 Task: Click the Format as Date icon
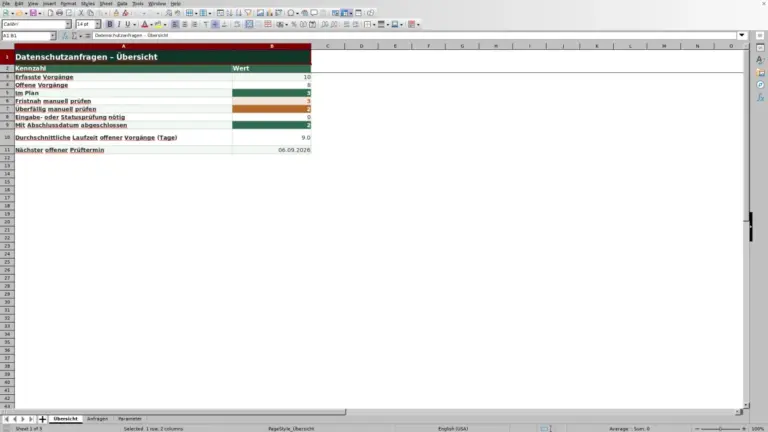coord(312,24)
